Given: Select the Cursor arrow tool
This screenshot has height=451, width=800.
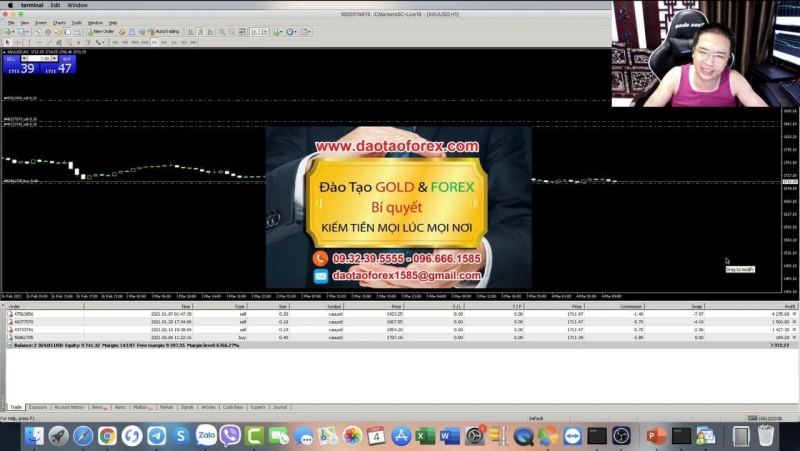Looking at the screenshot, I should coord(8,42).
